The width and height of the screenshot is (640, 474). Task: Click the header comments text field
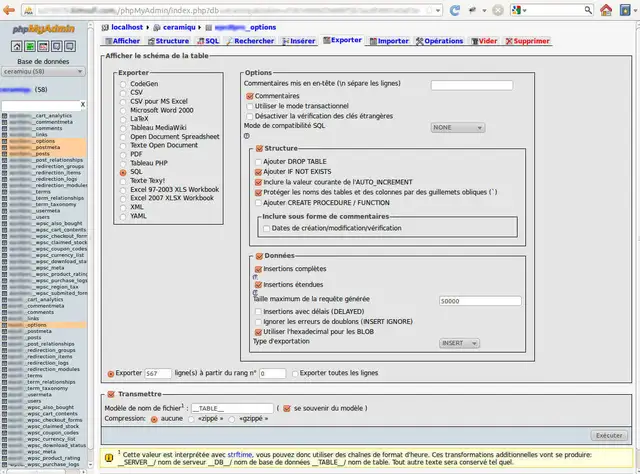click(472, 85)
